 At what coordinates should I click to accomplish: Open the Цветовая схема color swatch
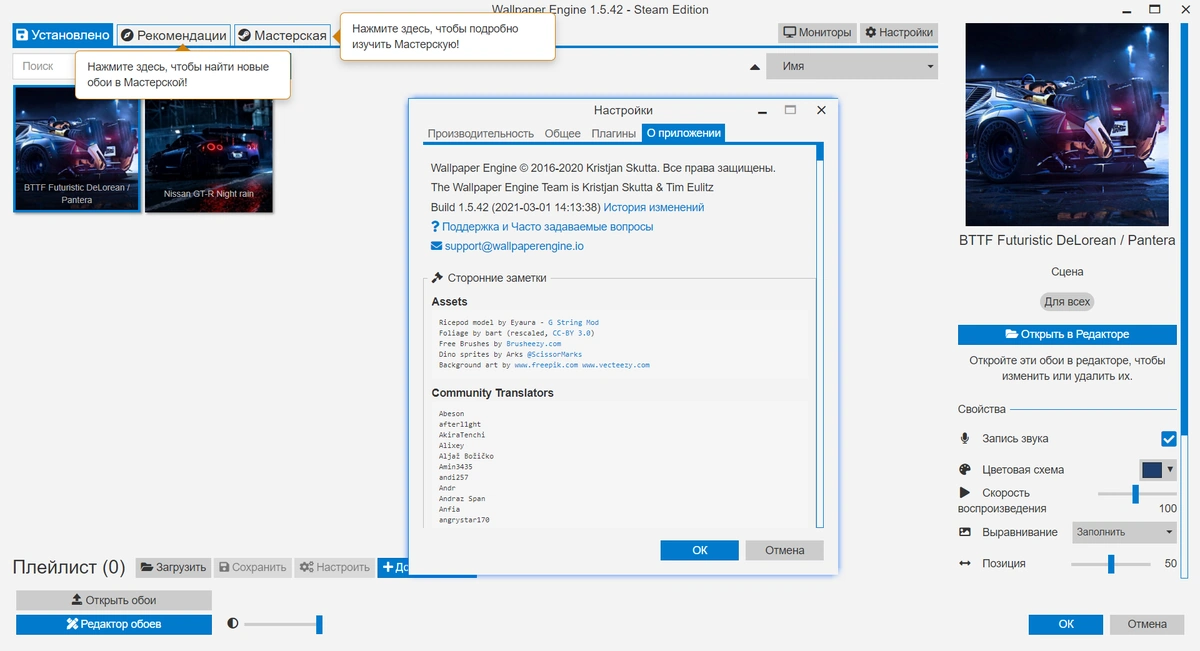pos(1158,469)
